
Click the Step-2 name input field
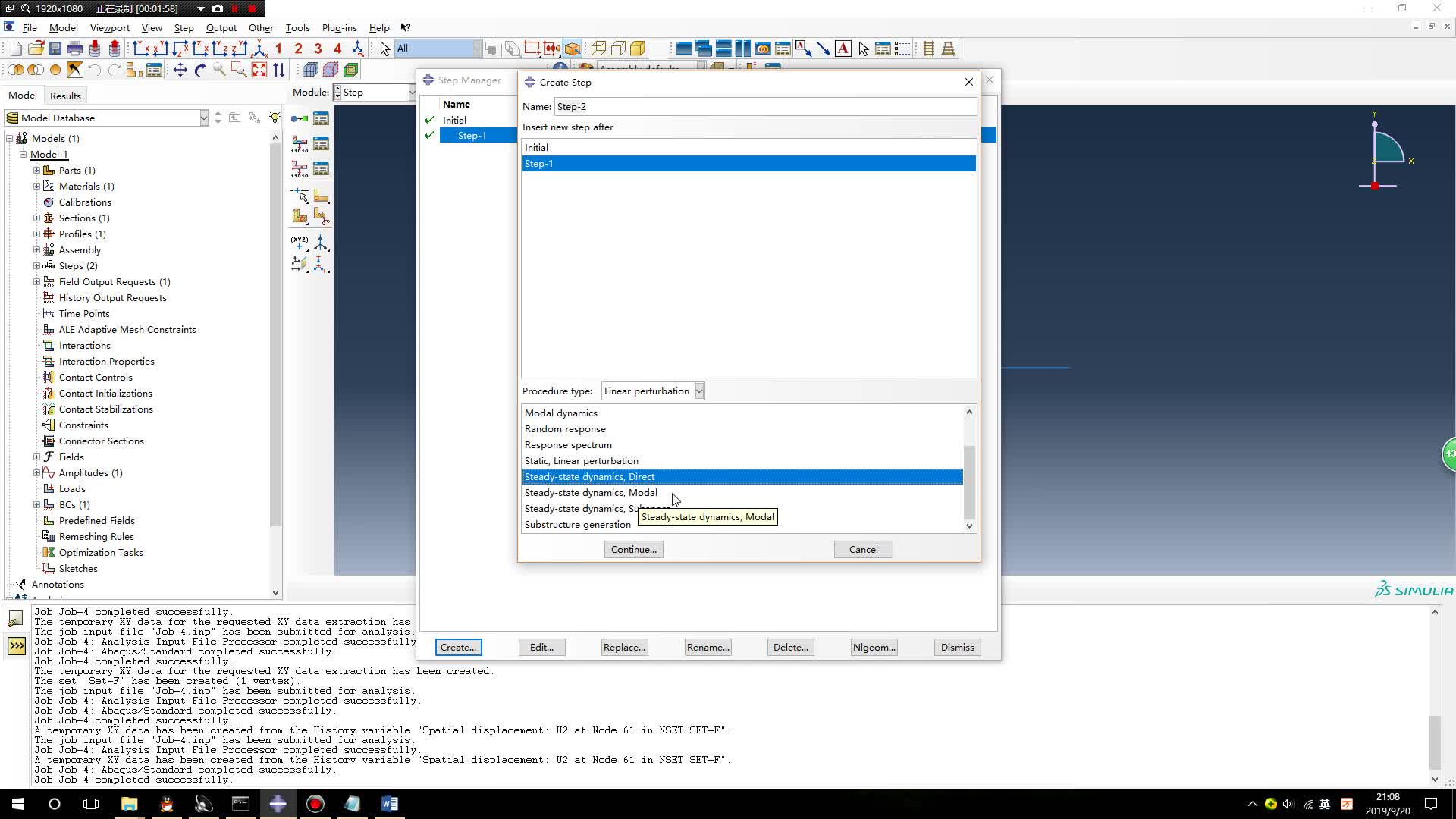[x=764, y=107]
